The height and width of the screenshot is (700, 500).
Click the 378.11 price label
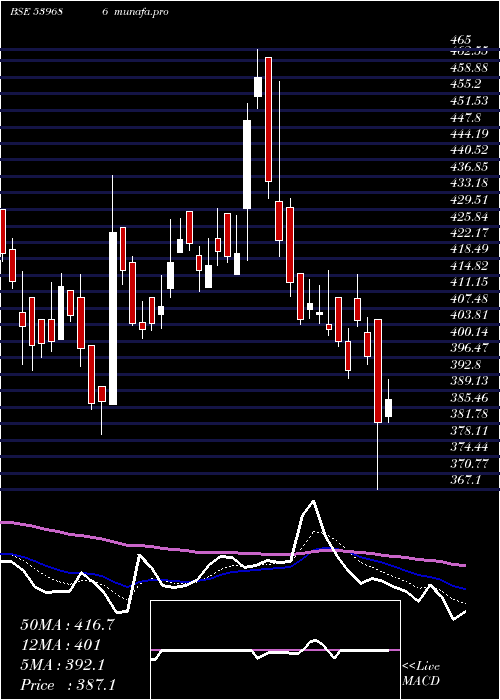point(469,430)
